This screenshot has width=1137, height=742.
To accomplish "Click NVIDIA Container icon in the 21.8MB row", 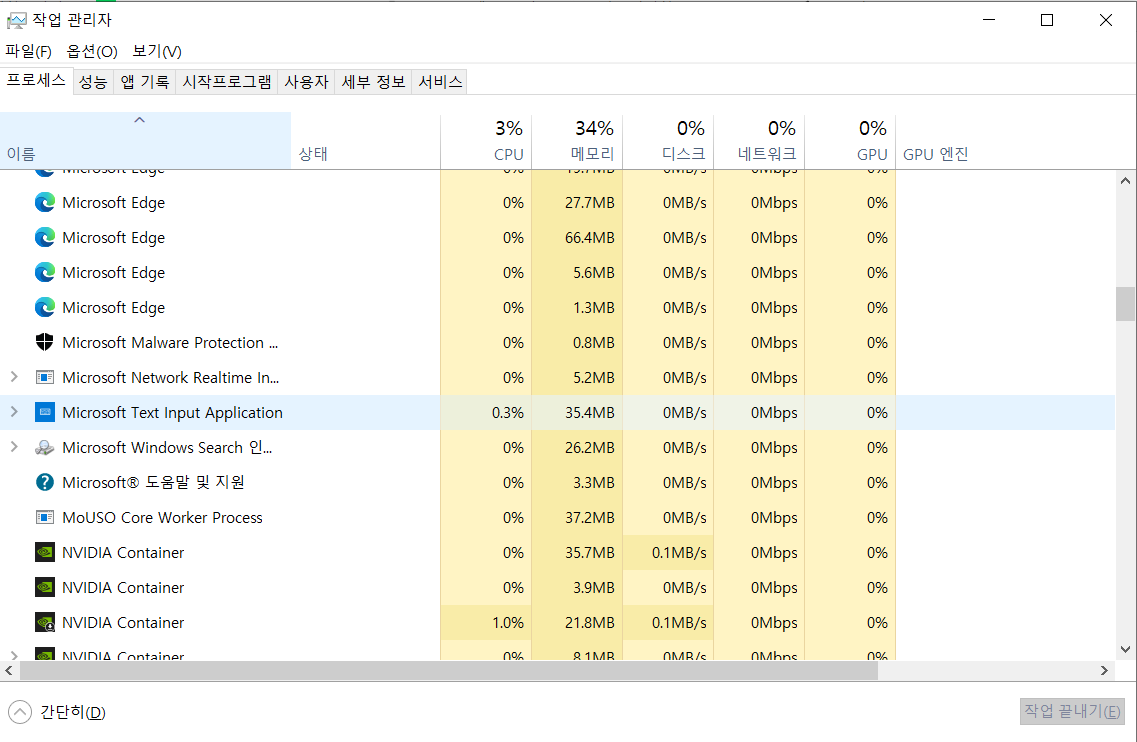I will pyautogui.click(x=45, y=622).
